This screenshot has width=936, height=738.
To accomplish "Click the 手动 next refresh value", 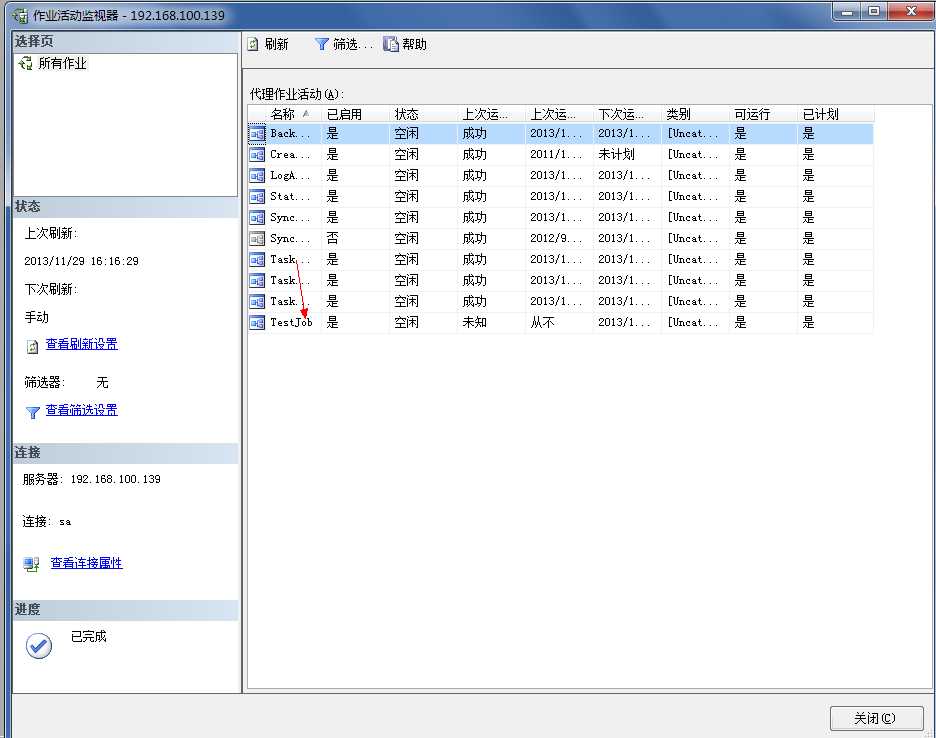I will pyautogui.click(x=36, y=317).
